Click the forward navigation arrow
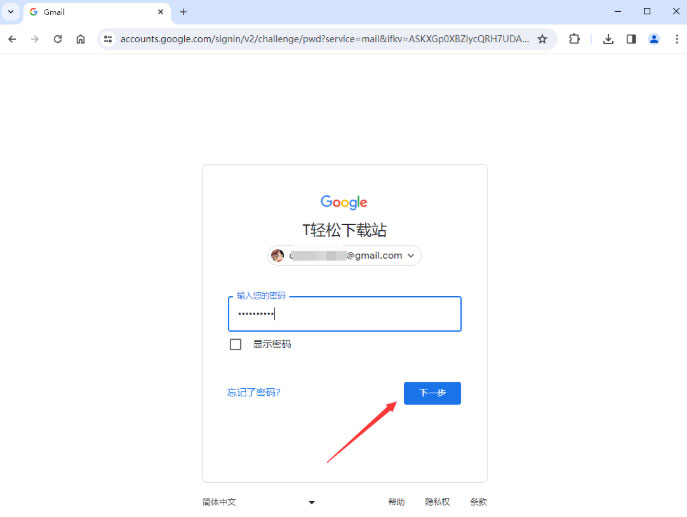 35,39
